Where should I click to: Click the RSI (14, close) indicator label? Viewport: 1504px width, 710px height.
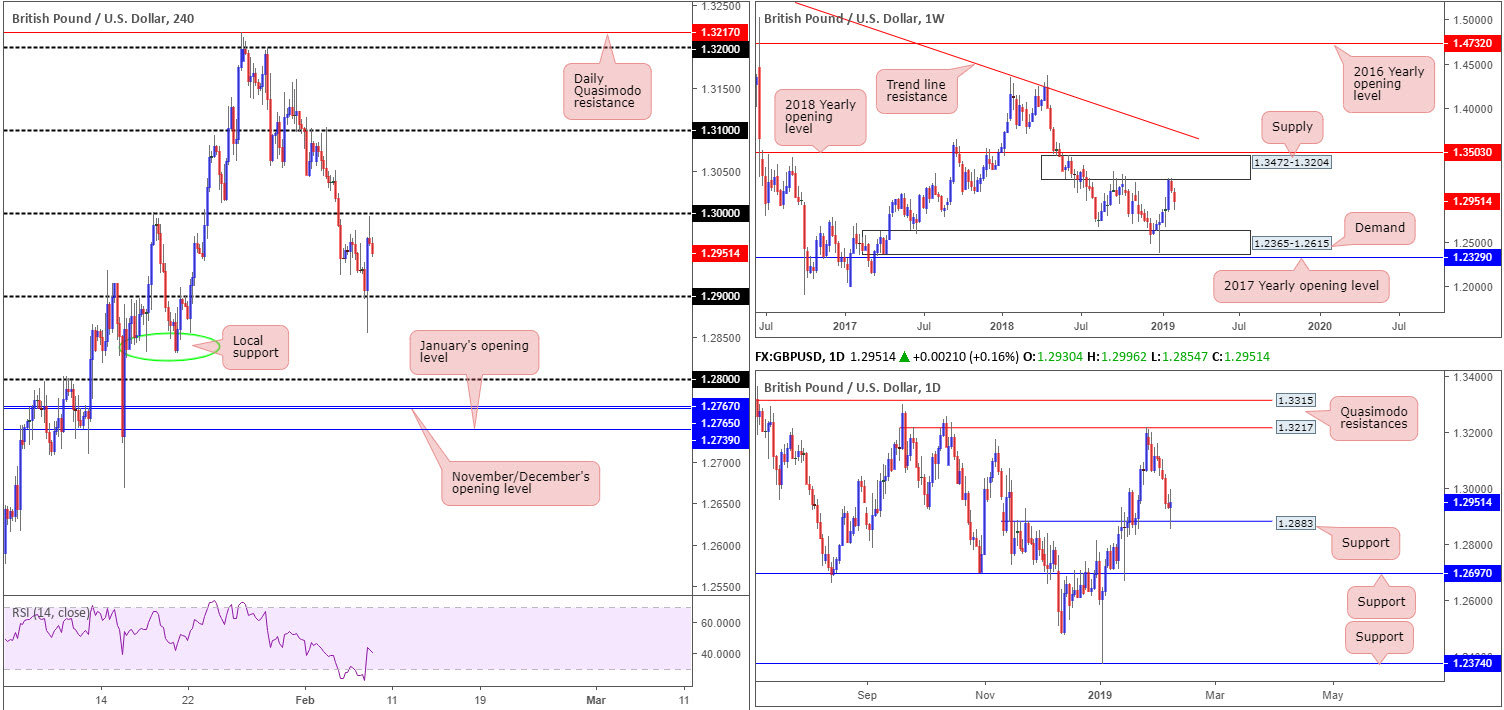[x=50, y=612]
